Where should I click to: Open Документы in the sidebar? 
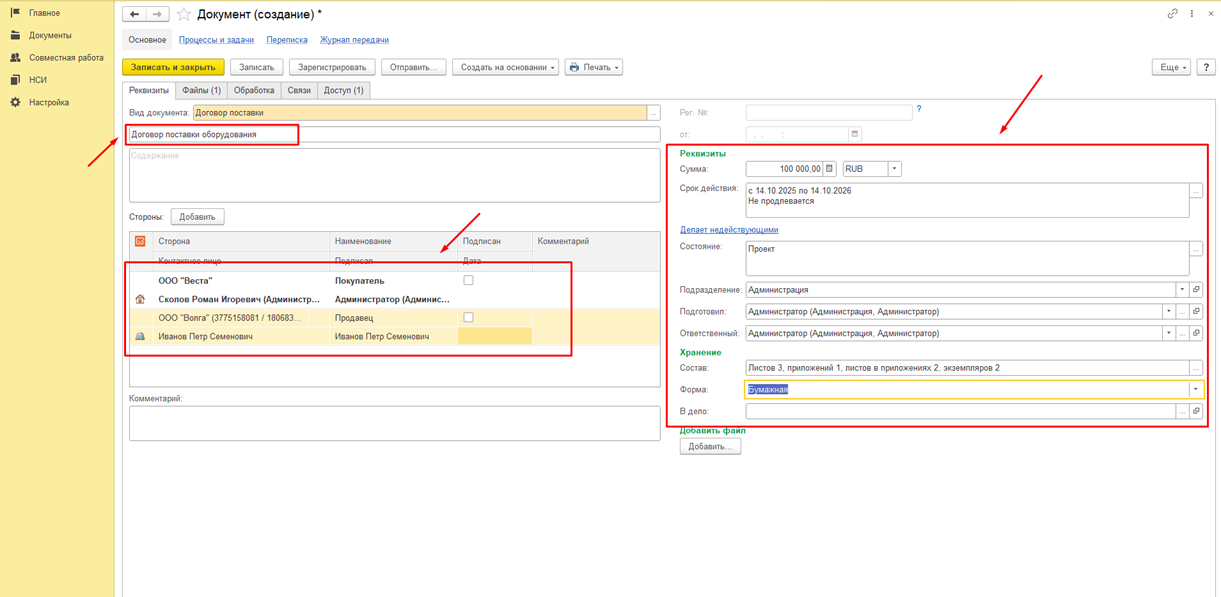click(50, 35)
